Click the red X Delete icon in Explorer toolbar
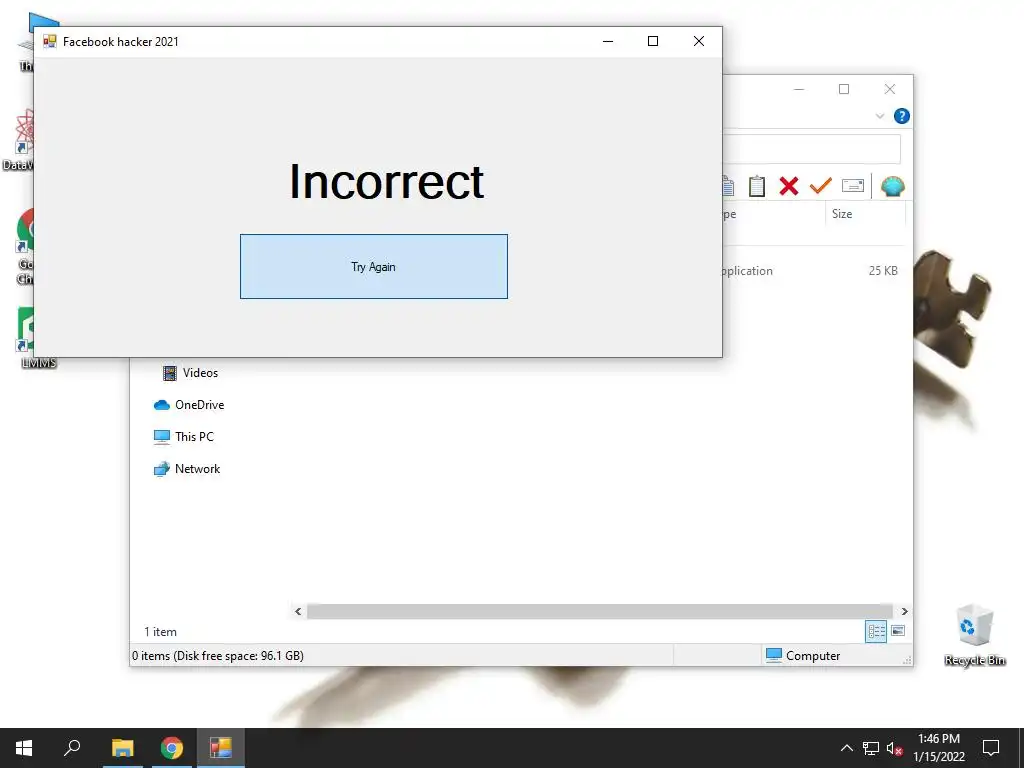The height and width of the screenshot is (768, 1024). (788, 186)
